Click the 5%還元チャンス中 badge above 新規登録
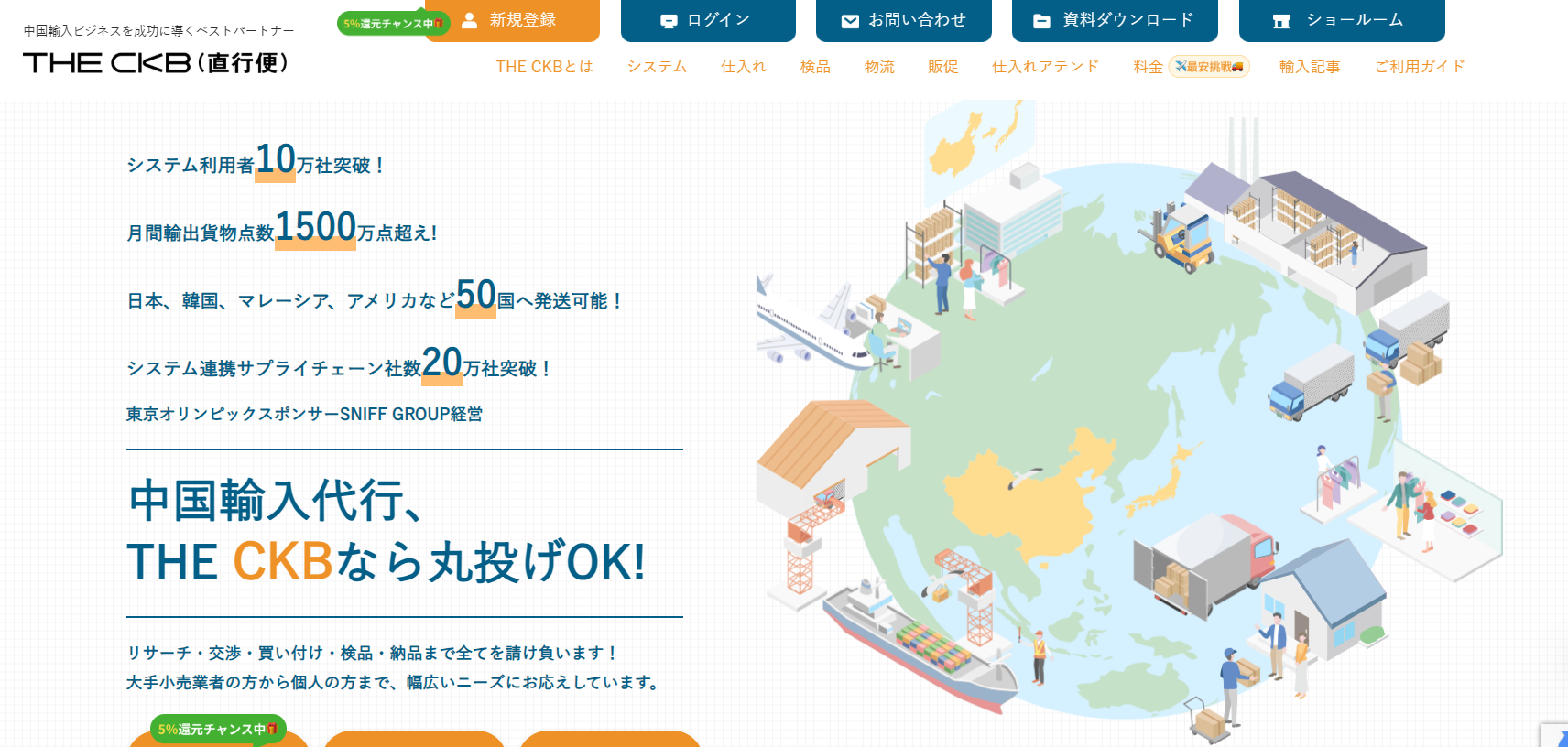 click(393, 23)
